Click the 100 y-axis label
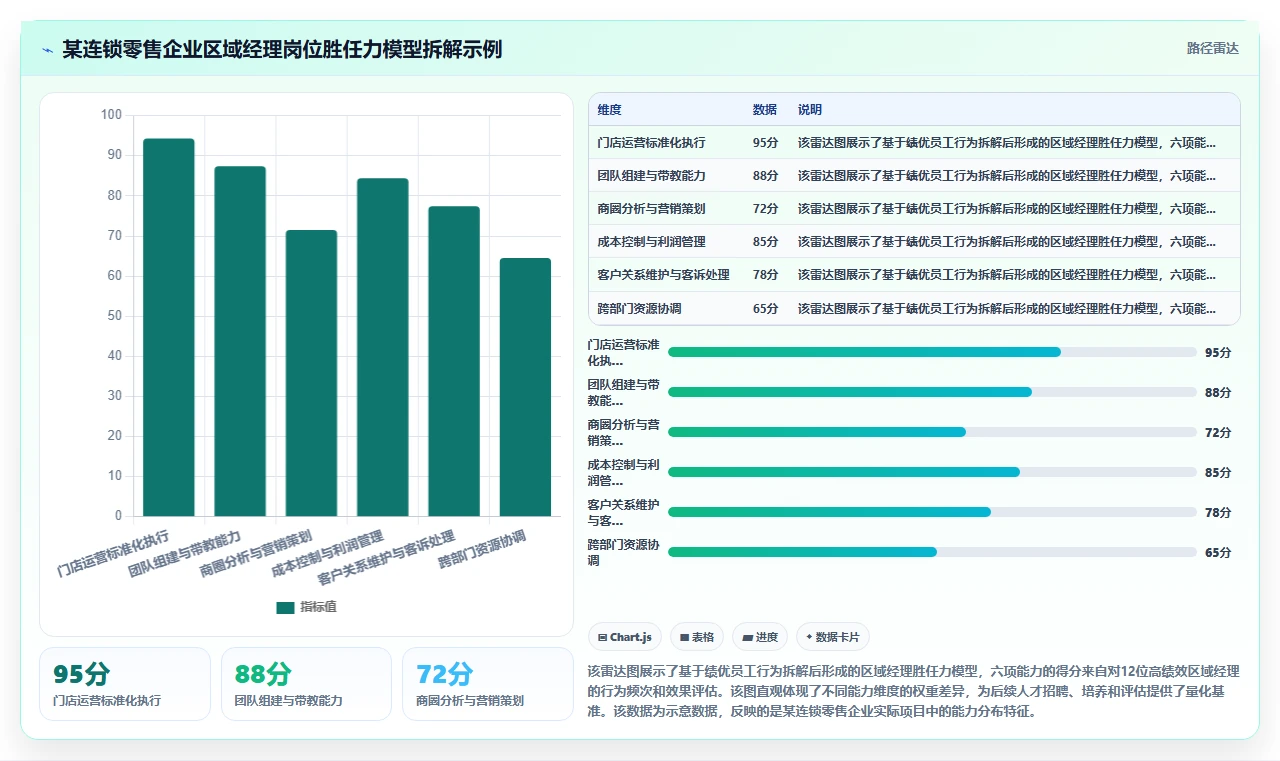1280x761 pixels. [111, 115]
